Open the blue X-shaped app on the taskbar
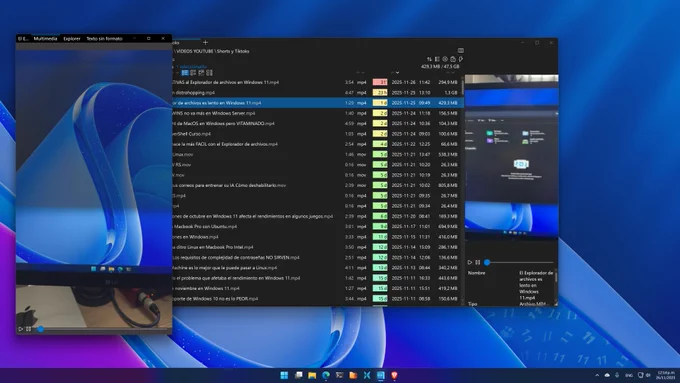 pyautogui.click(x=367, y=375)
